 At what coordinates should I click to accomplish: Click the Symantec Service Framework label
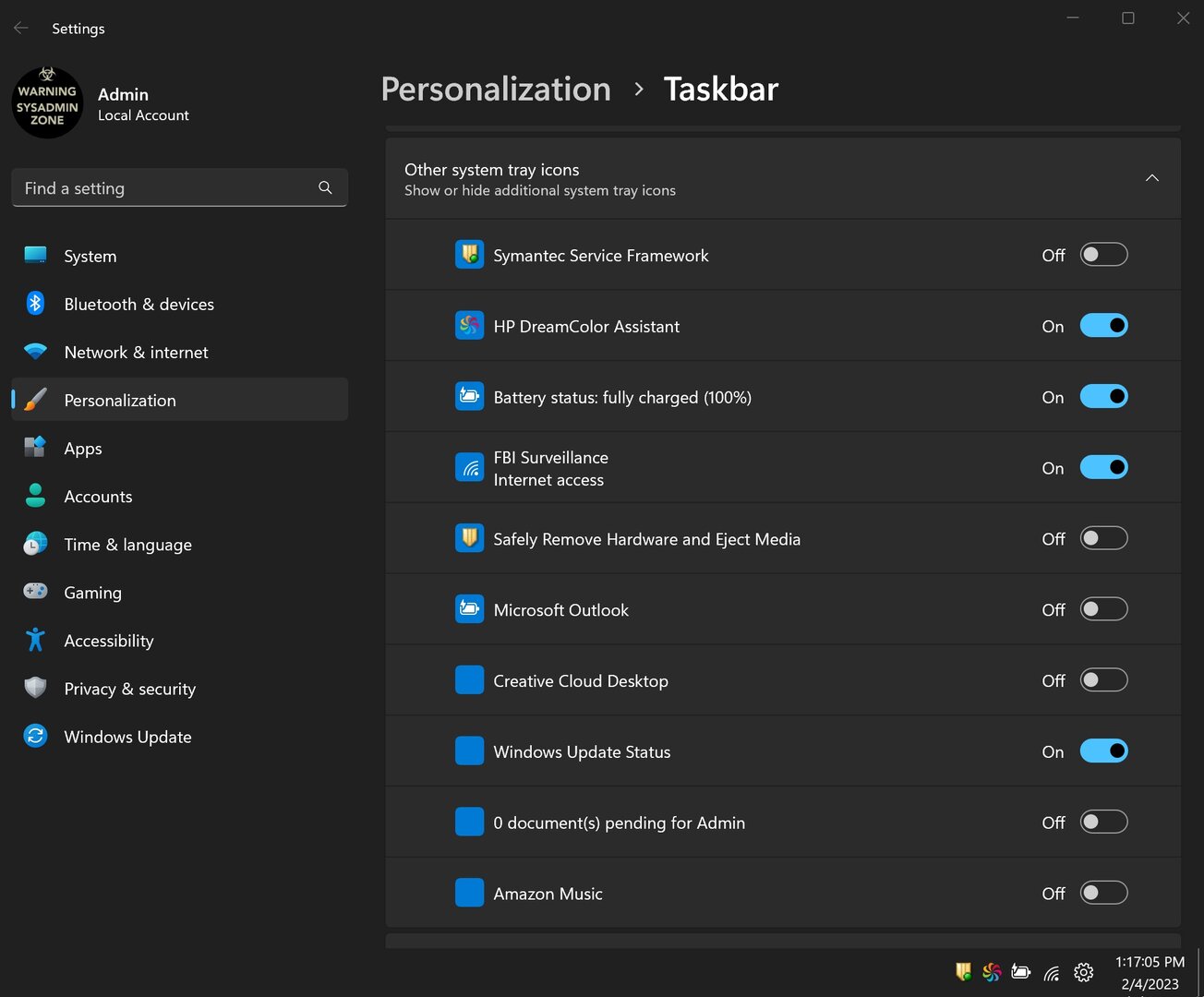[x=601, y=256]
